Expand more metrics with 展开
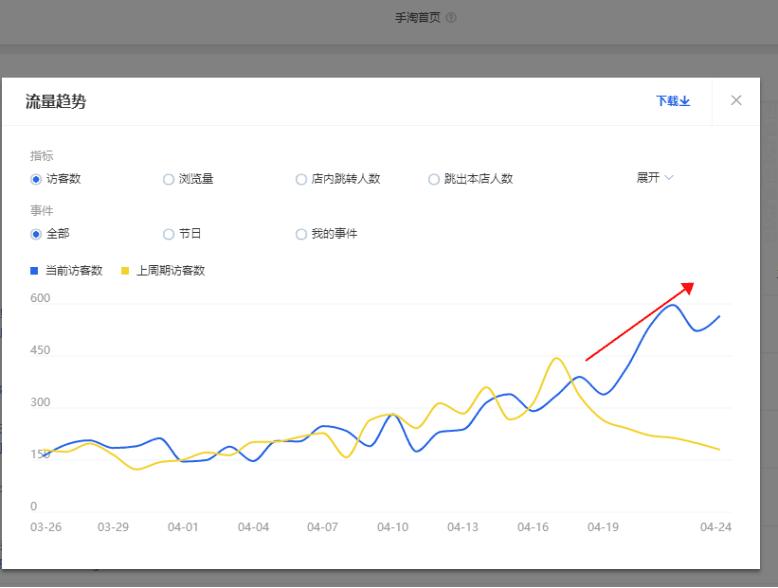 coord(654,178)
